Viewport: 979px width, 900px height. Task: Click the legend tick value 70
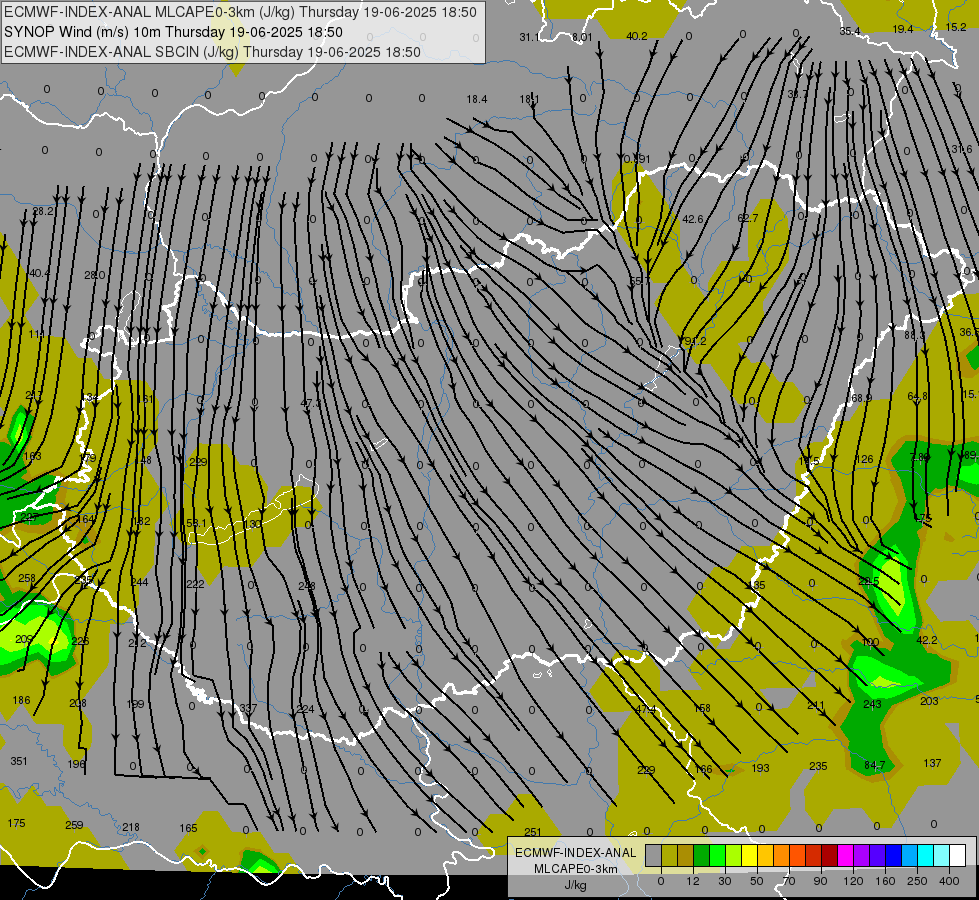click(x=789, y=881)
